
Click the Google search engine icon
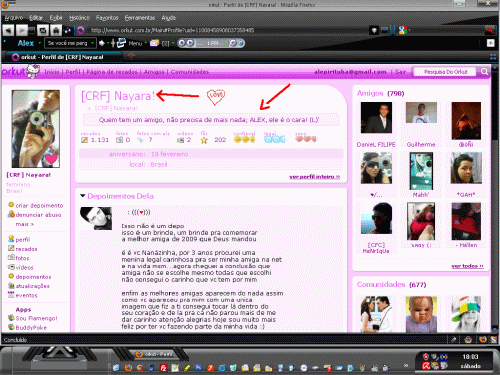403,30
